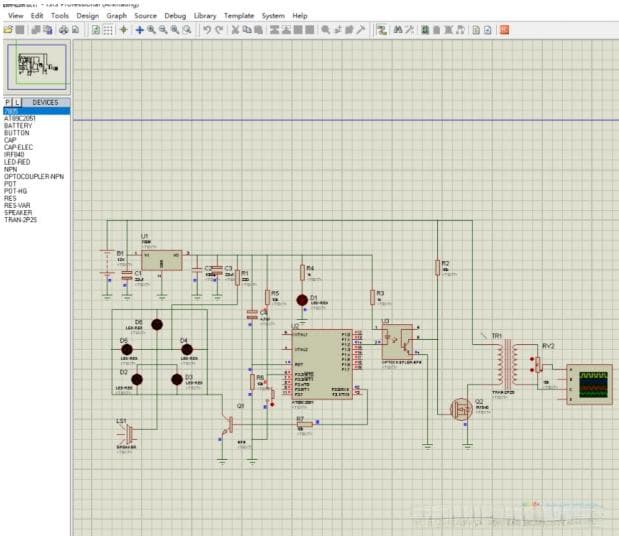
Task: Cut the selection to clipboard
Action: (x=235, y=30)
